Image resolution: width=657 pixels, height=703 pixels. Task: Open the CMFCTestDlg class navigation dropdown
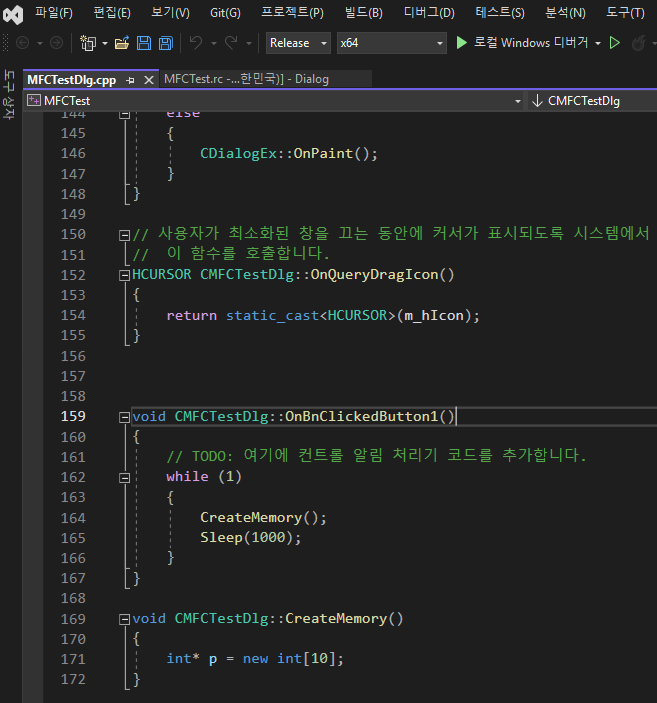coord(592,101)
